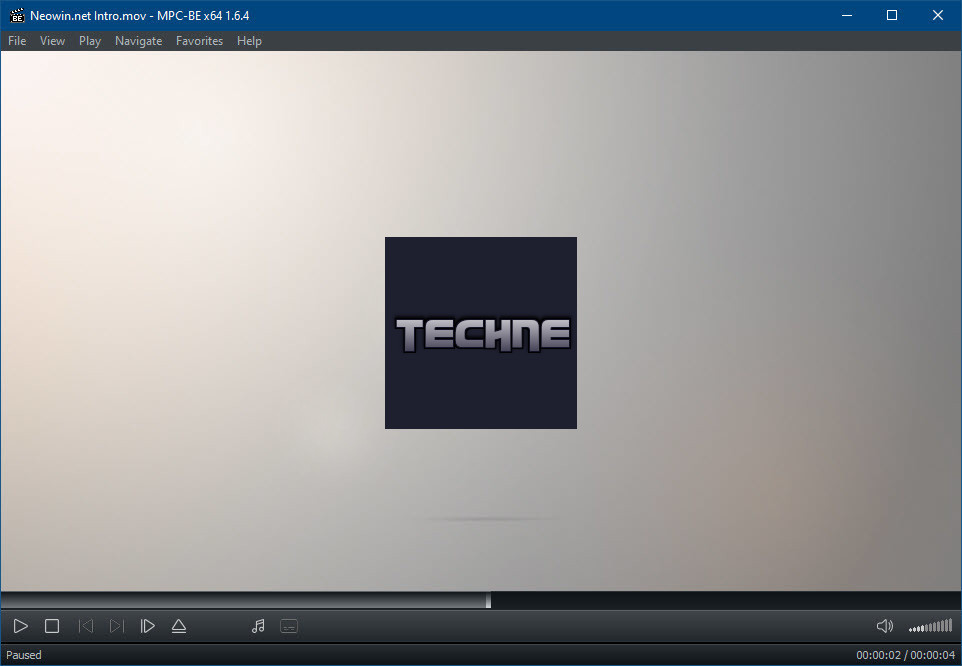This screenshot has width=962, height=666.
Task: Open the Favorites menu
Action: pyautogui.click(x=199, y=40)
